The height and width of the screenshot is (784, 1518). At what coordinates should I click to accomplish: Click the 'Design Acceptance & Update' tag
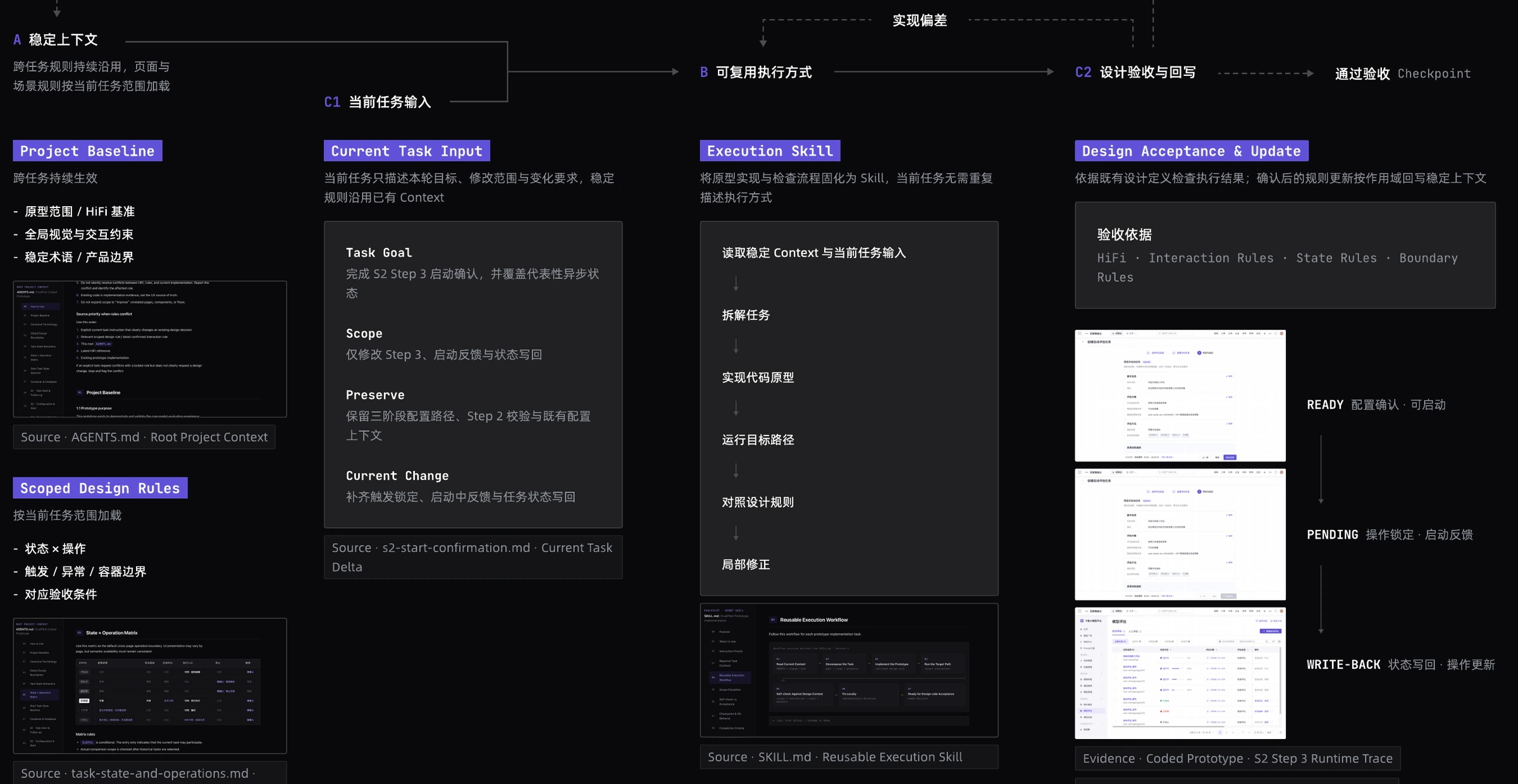1192,150
